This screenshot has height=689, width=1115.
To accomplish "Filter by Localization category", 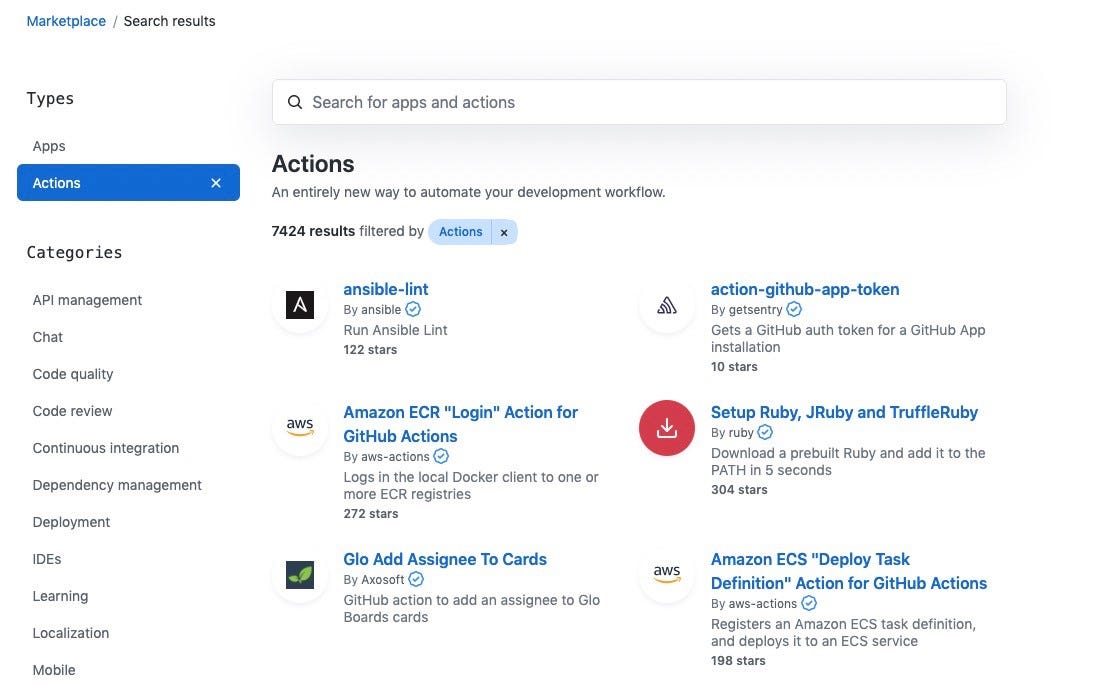I will 71,633.
